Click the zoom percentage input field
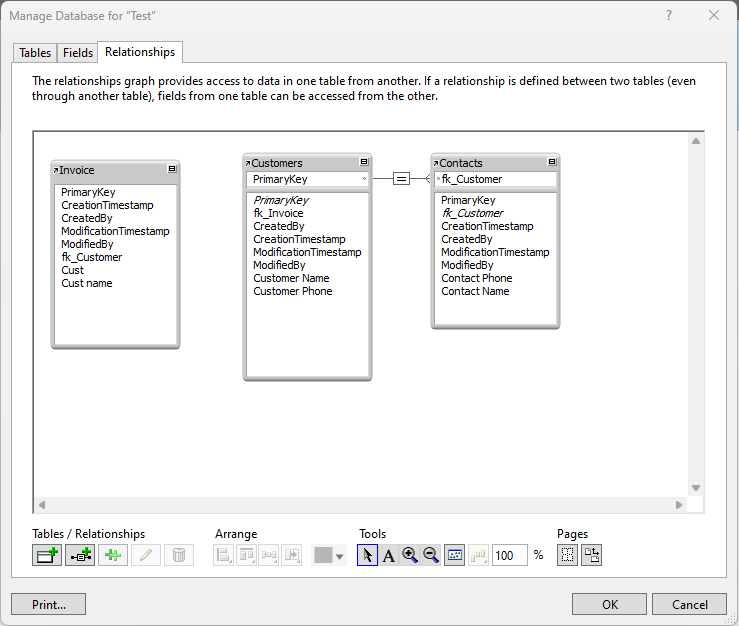Image resolution: width=739 pixels, height=626 pixels. (509, 555)
